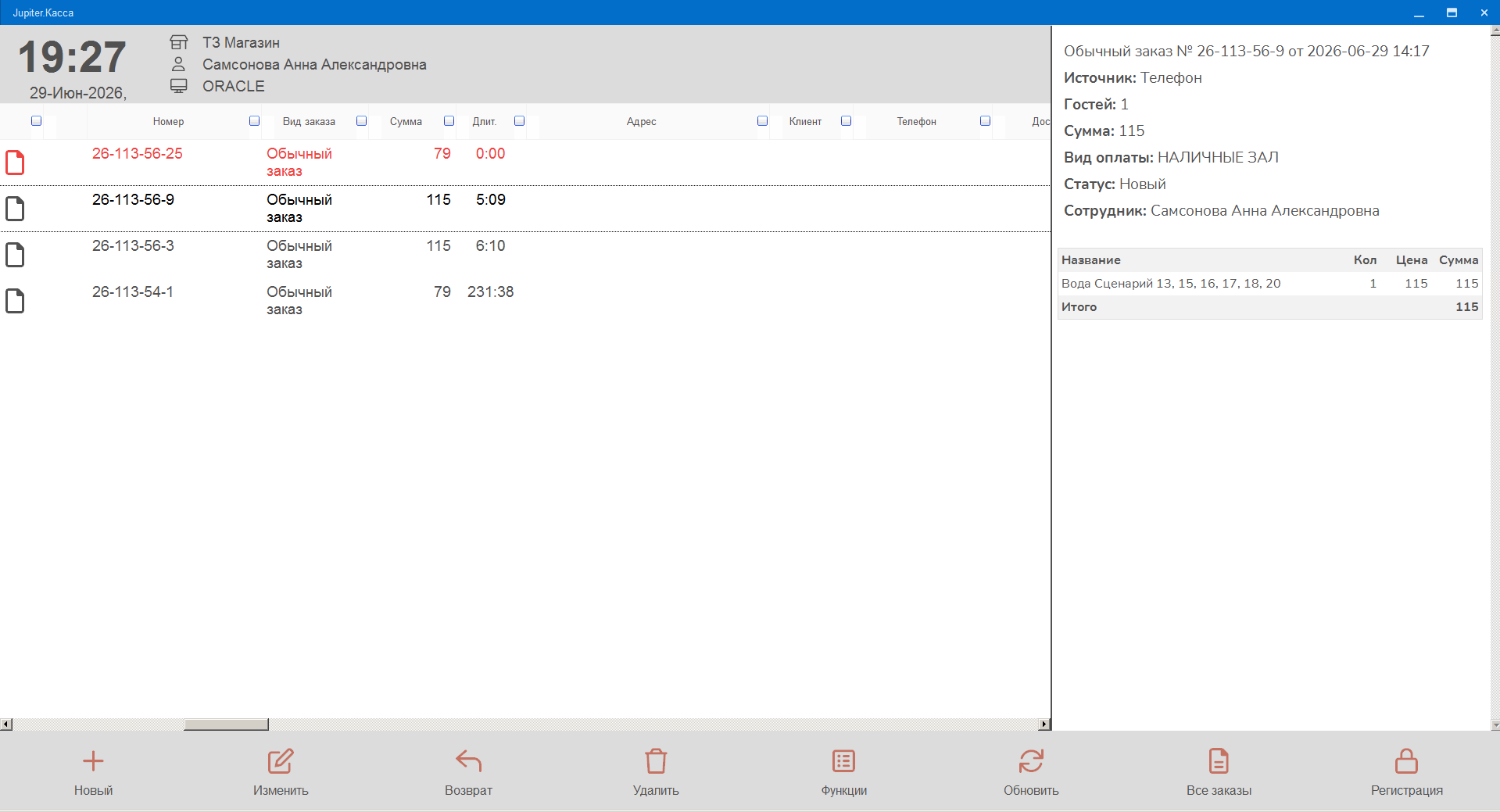This screenshot has height=812, width=1500.
Task: Select the red document icon for order 26-113-56-25
Action: coord(15,163)
